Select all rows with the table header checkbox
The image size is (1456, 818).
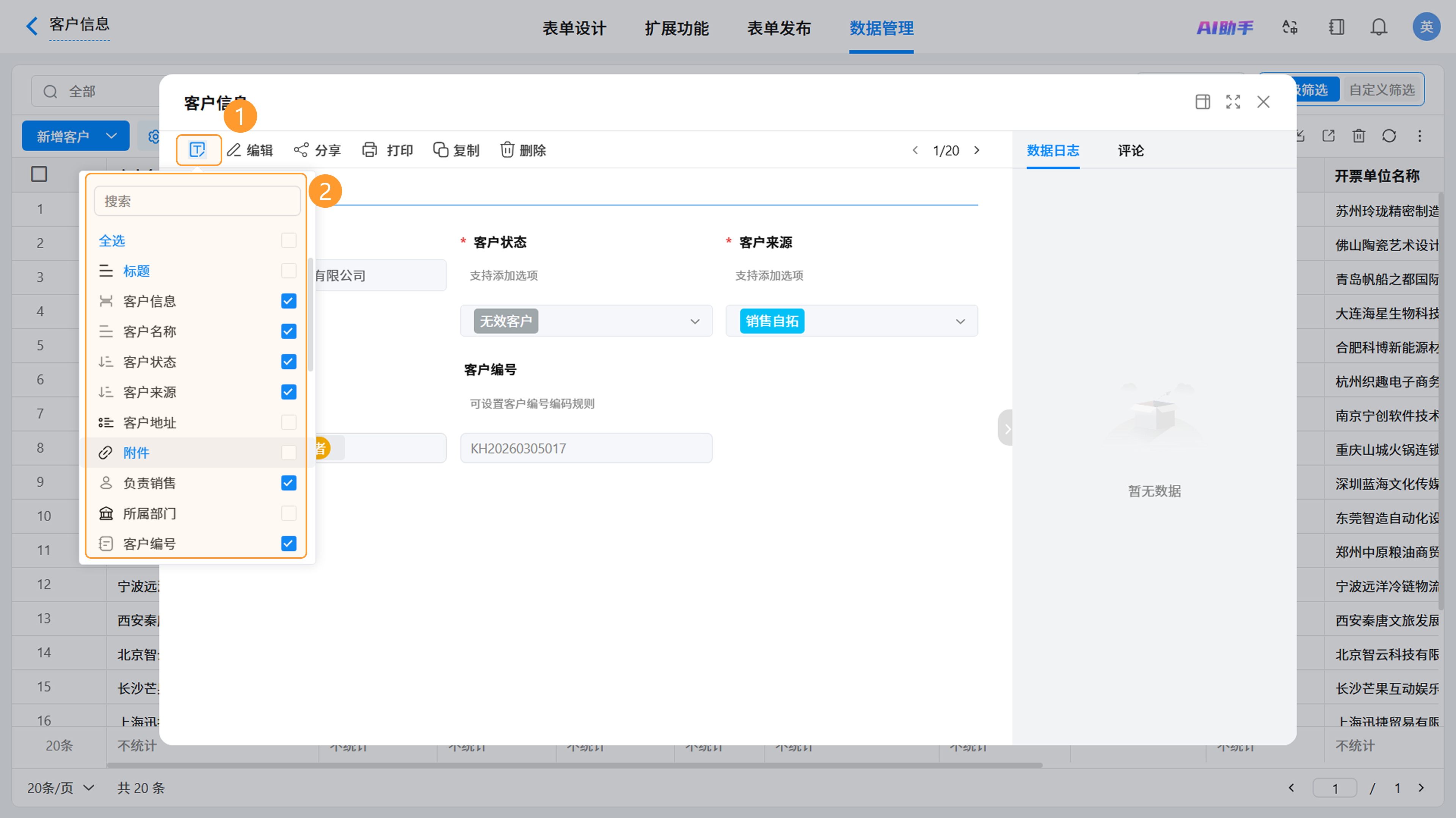(39, 174)
